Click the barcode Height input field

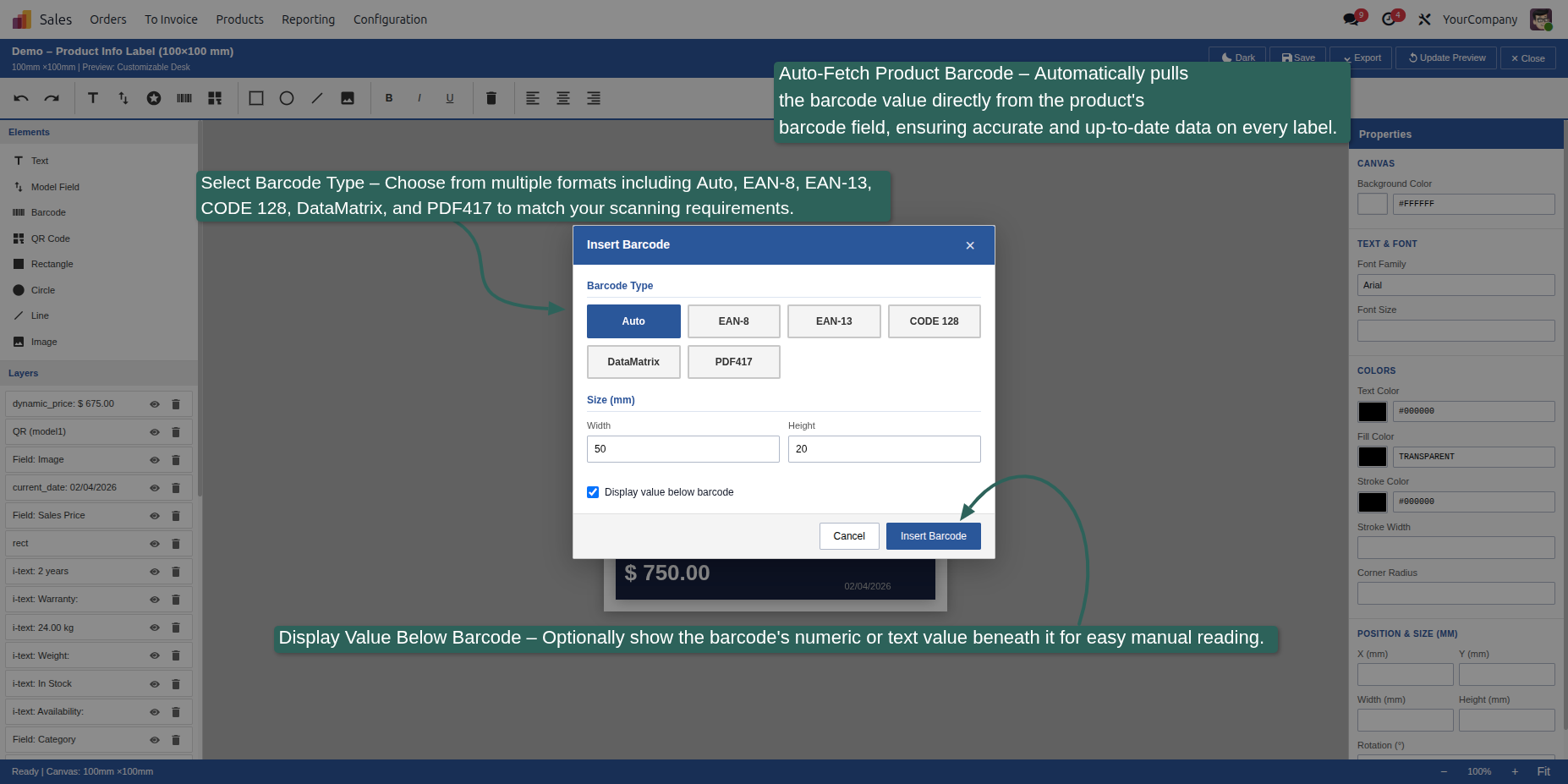click(885, 449)
